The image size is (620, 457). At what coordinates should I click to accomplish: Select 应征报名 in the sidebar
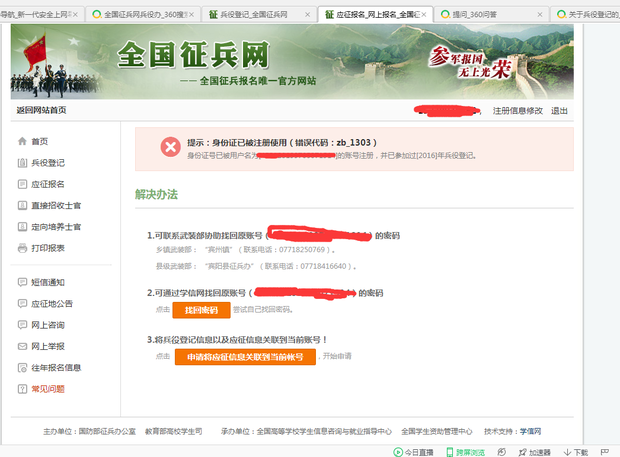click(48, 184)
